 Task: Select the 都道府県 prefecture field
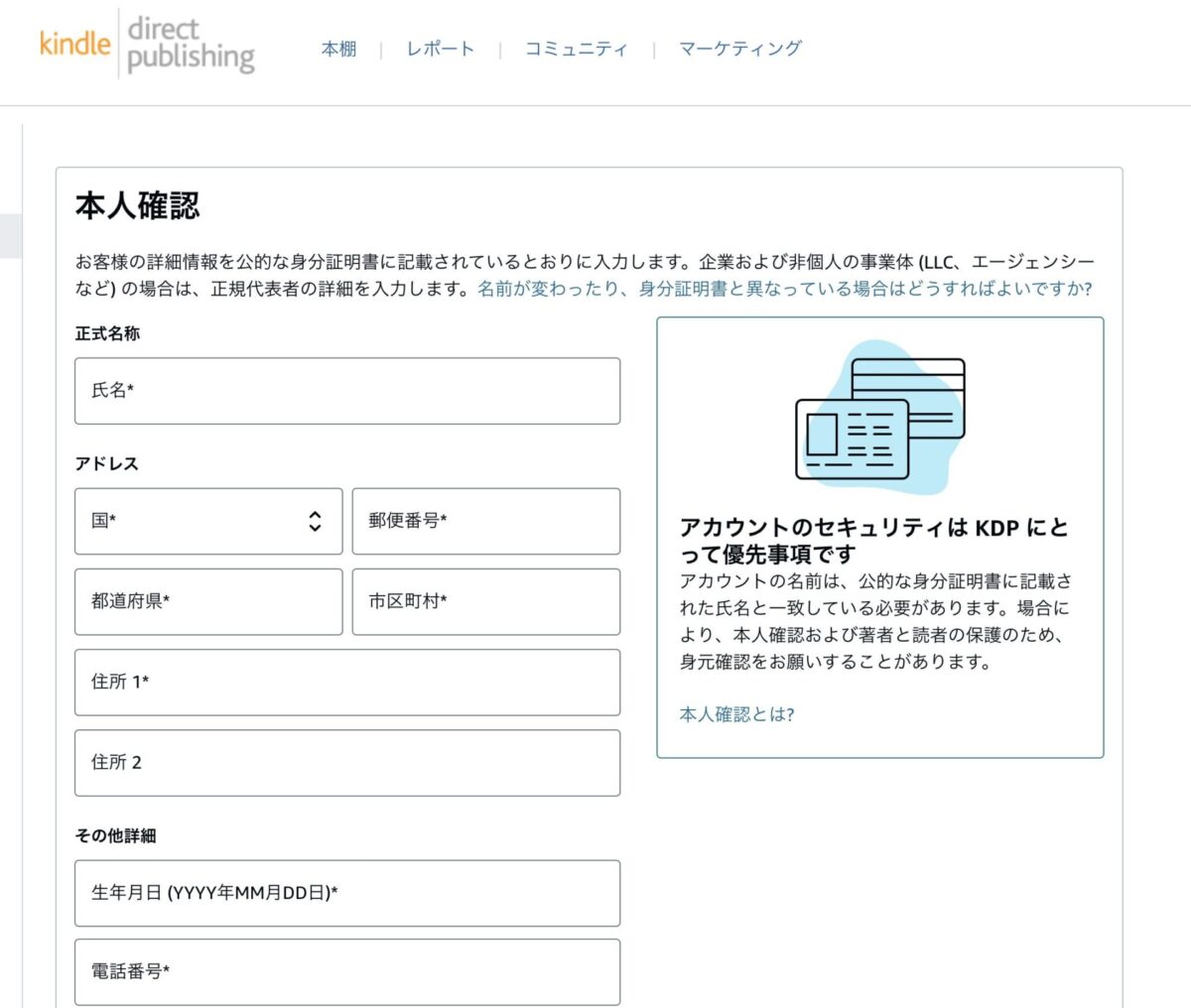(208, 601)
